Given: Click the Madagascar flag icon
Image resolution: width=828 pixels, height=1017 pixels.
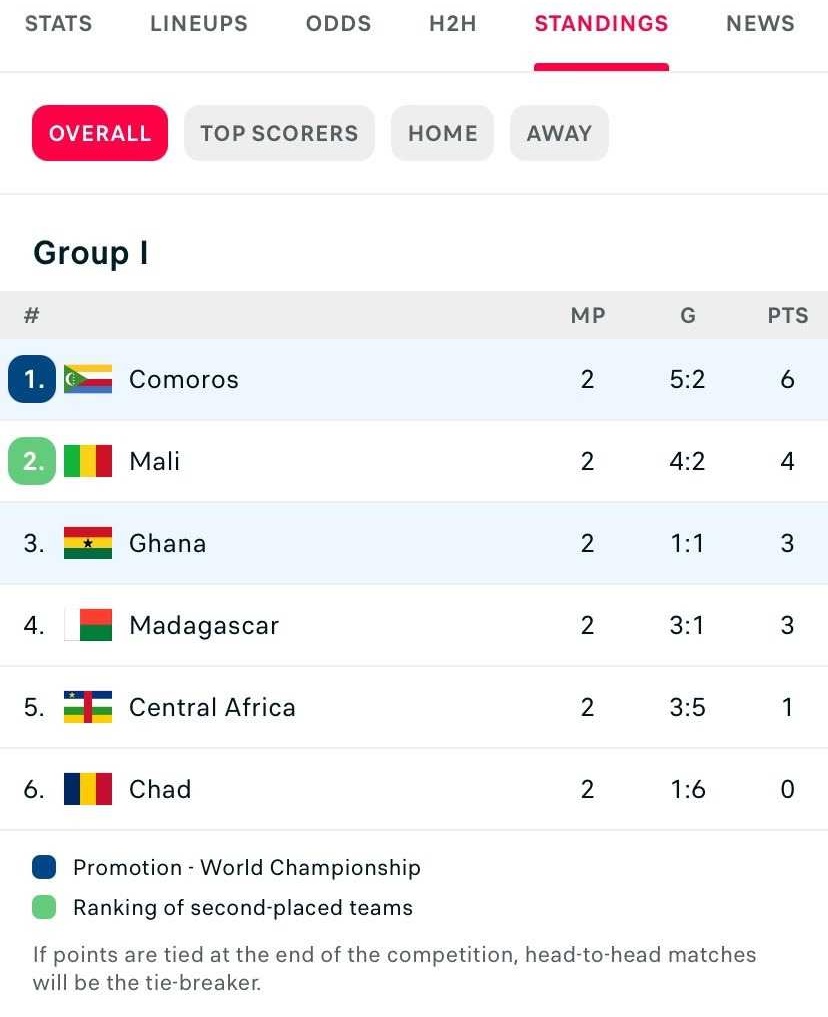Looking at the screenshot, I should [x=88, y=625].
